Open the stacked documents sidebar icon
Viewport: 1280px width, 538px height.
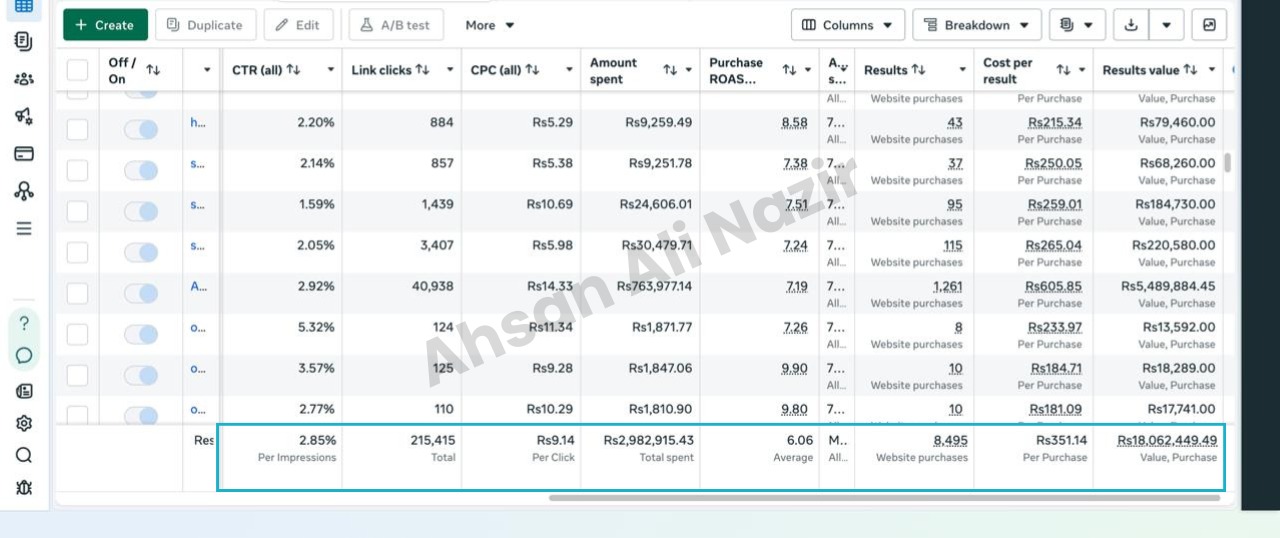[x=23, y=41]
